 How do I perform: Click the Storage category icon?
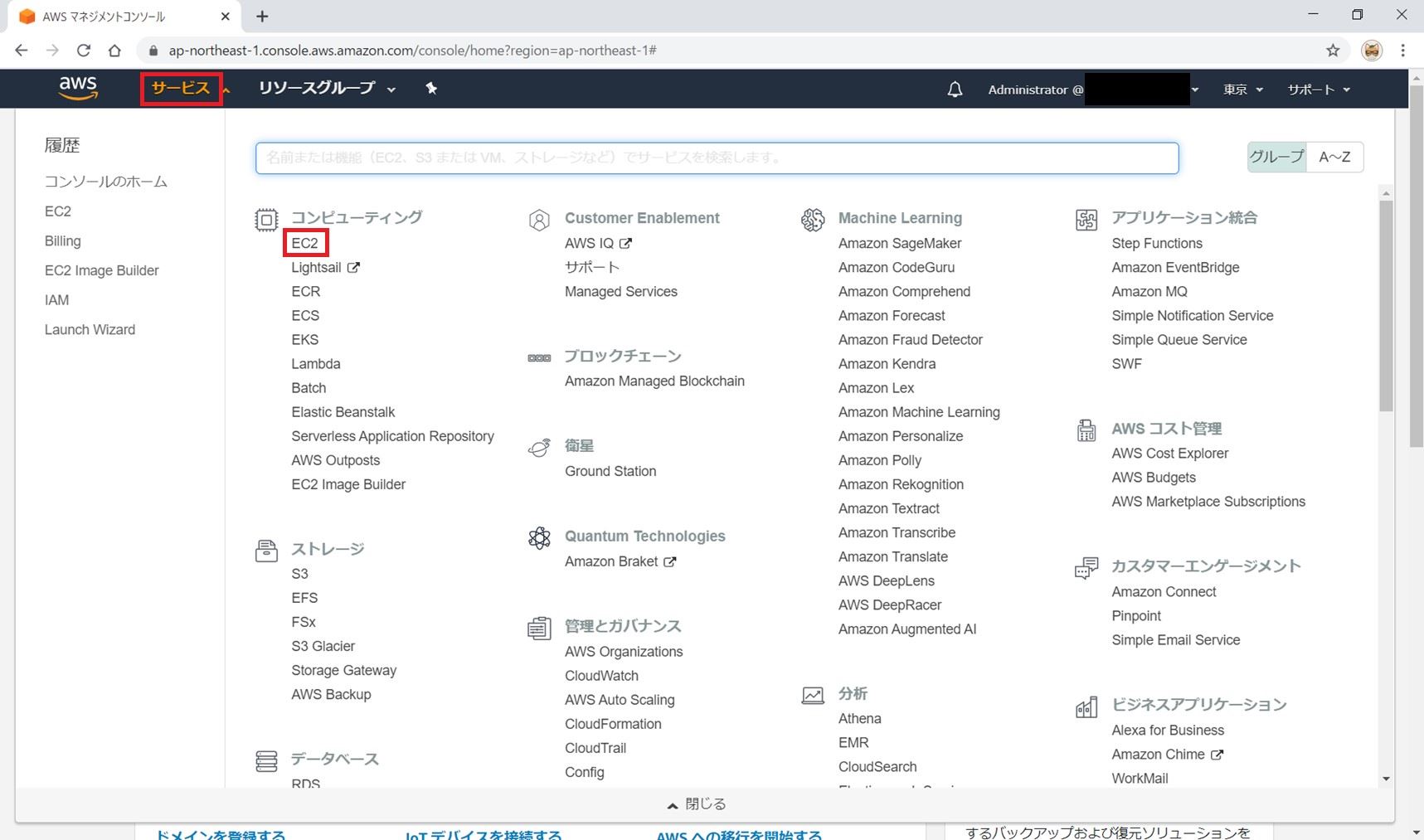pyautogui.click(x=266, y=551)
